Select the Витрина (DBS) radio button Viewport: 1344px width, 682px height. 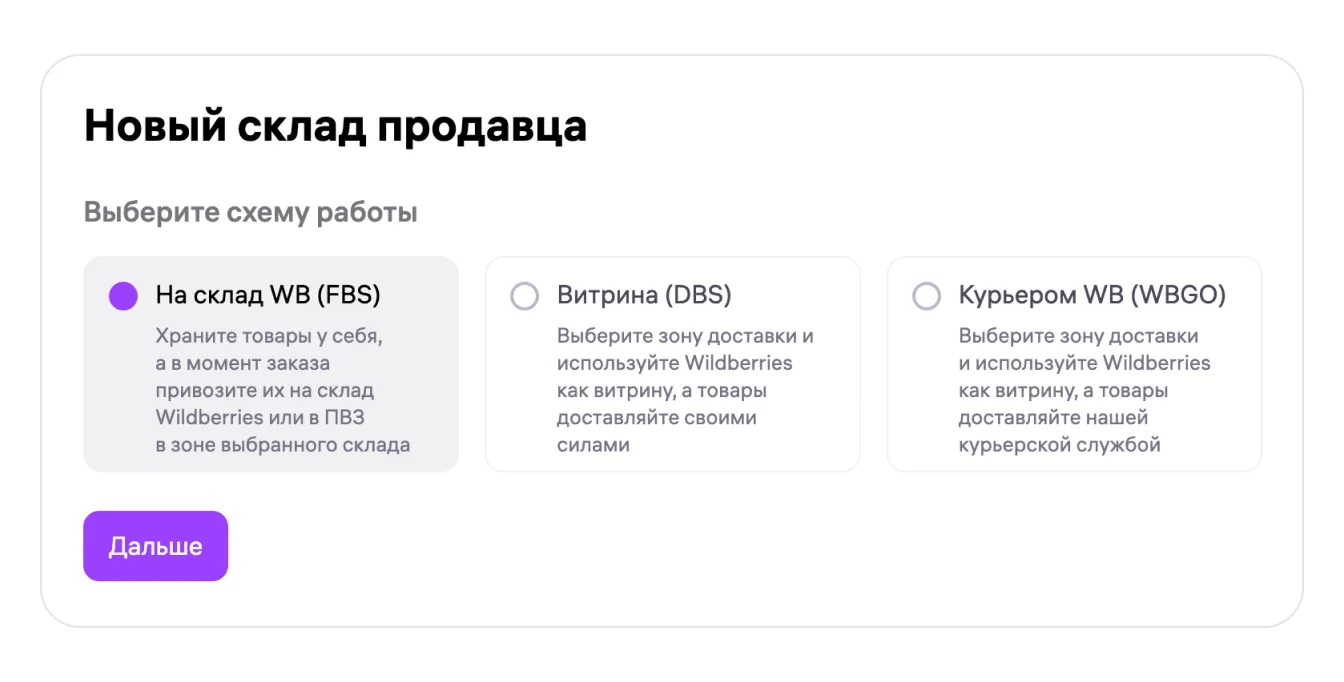(x=525, y=296)
